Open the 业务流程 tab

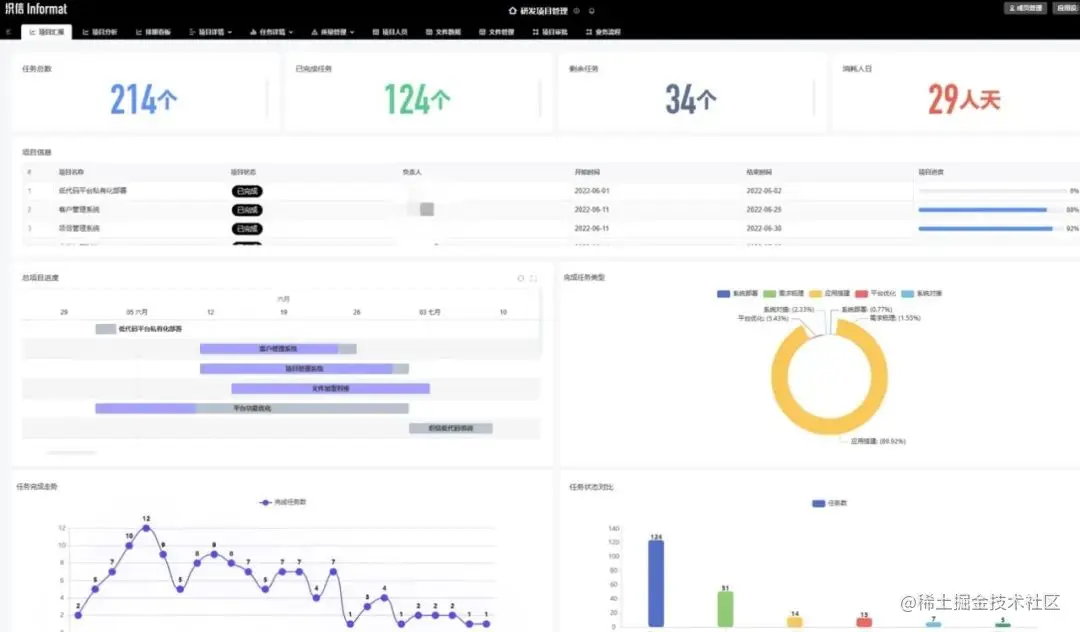[603, 32]
